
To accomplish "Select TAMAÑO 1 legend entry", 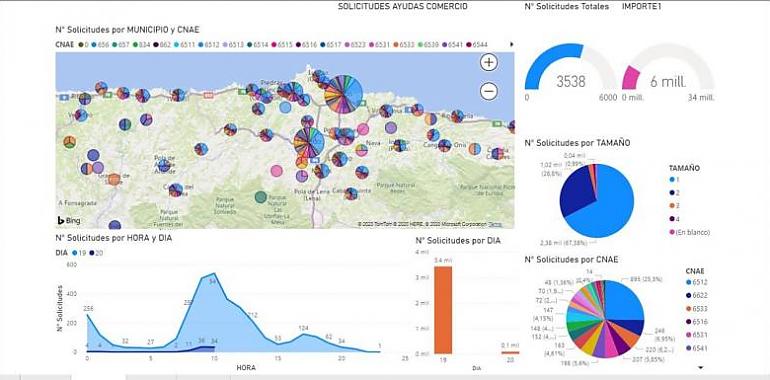I will (674, 180).
